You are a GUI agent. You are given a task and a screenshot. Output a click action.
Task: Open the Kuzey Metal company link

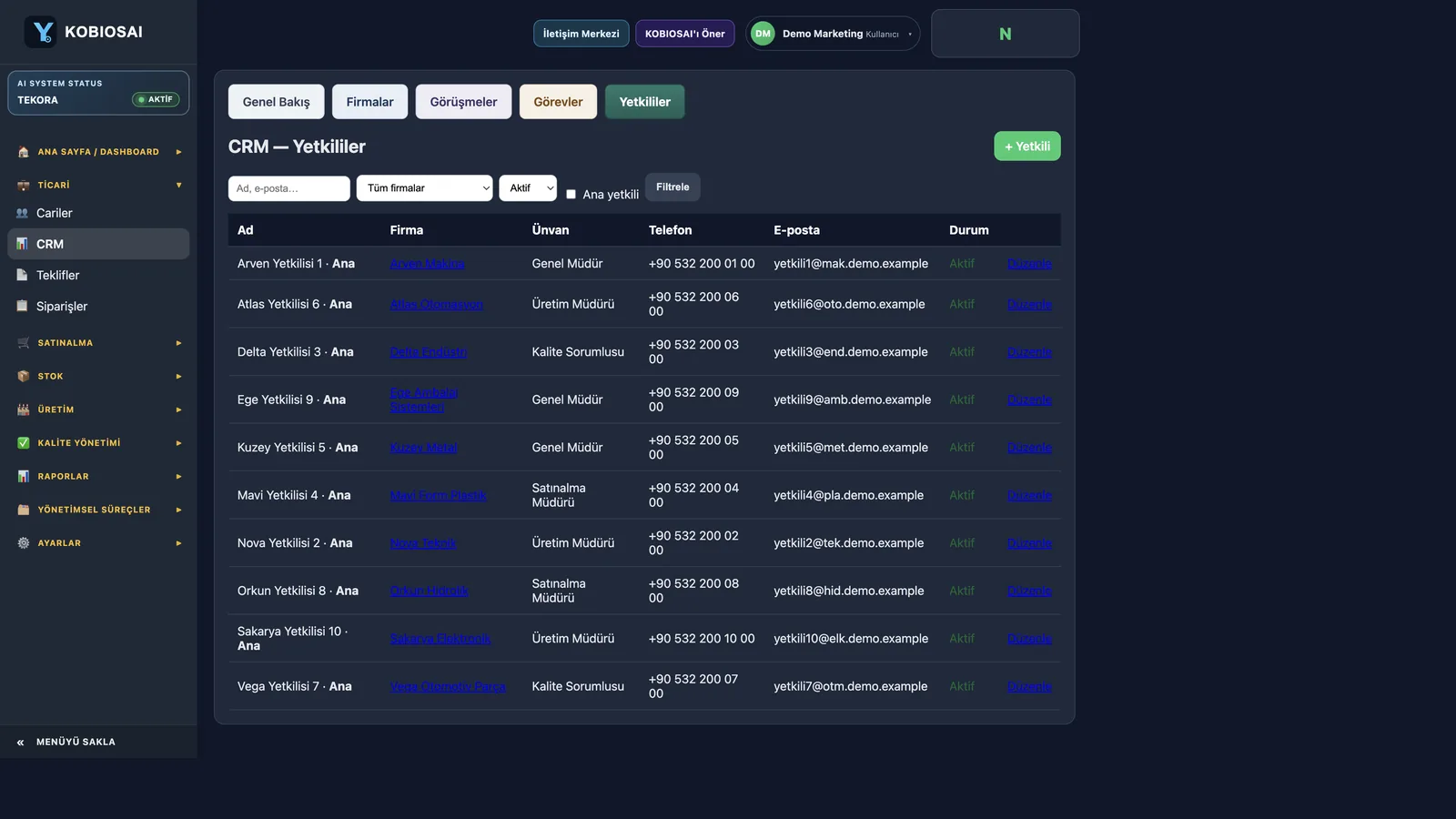pos(423,448)
